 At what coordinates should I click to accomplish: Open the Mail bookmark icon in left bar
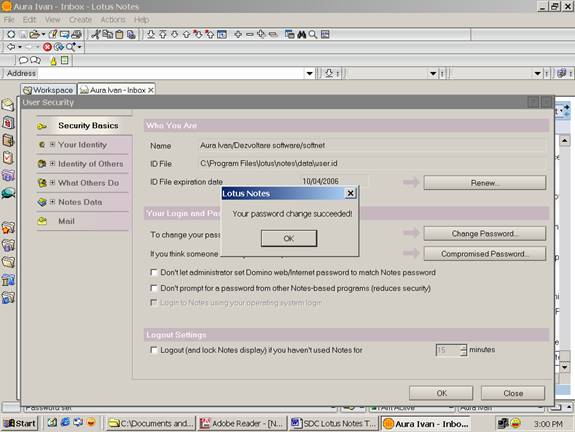tap(8, 105)
